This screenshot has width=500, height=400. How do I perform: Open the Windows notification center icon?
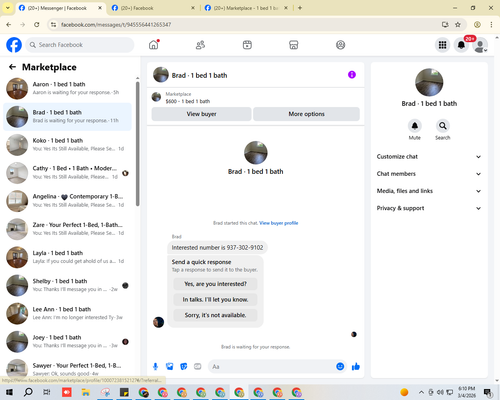coord(489,392)
